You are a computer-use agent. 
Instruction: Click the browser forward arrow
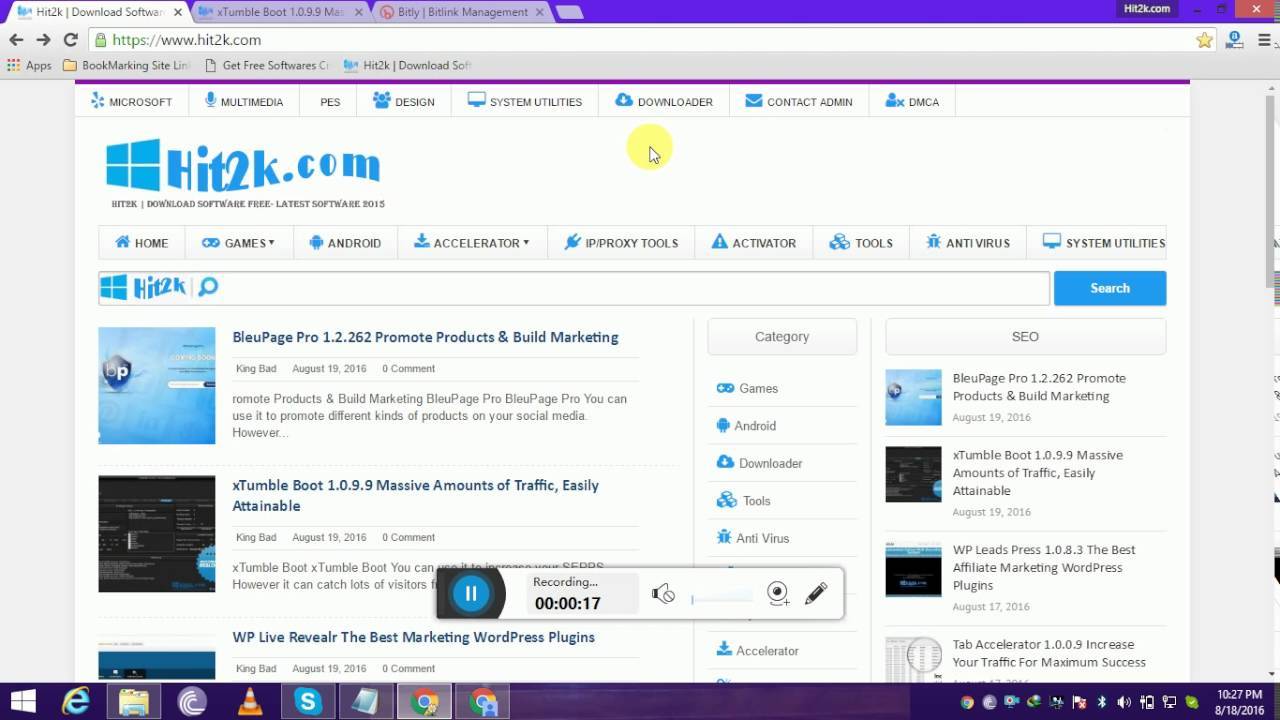43,40
